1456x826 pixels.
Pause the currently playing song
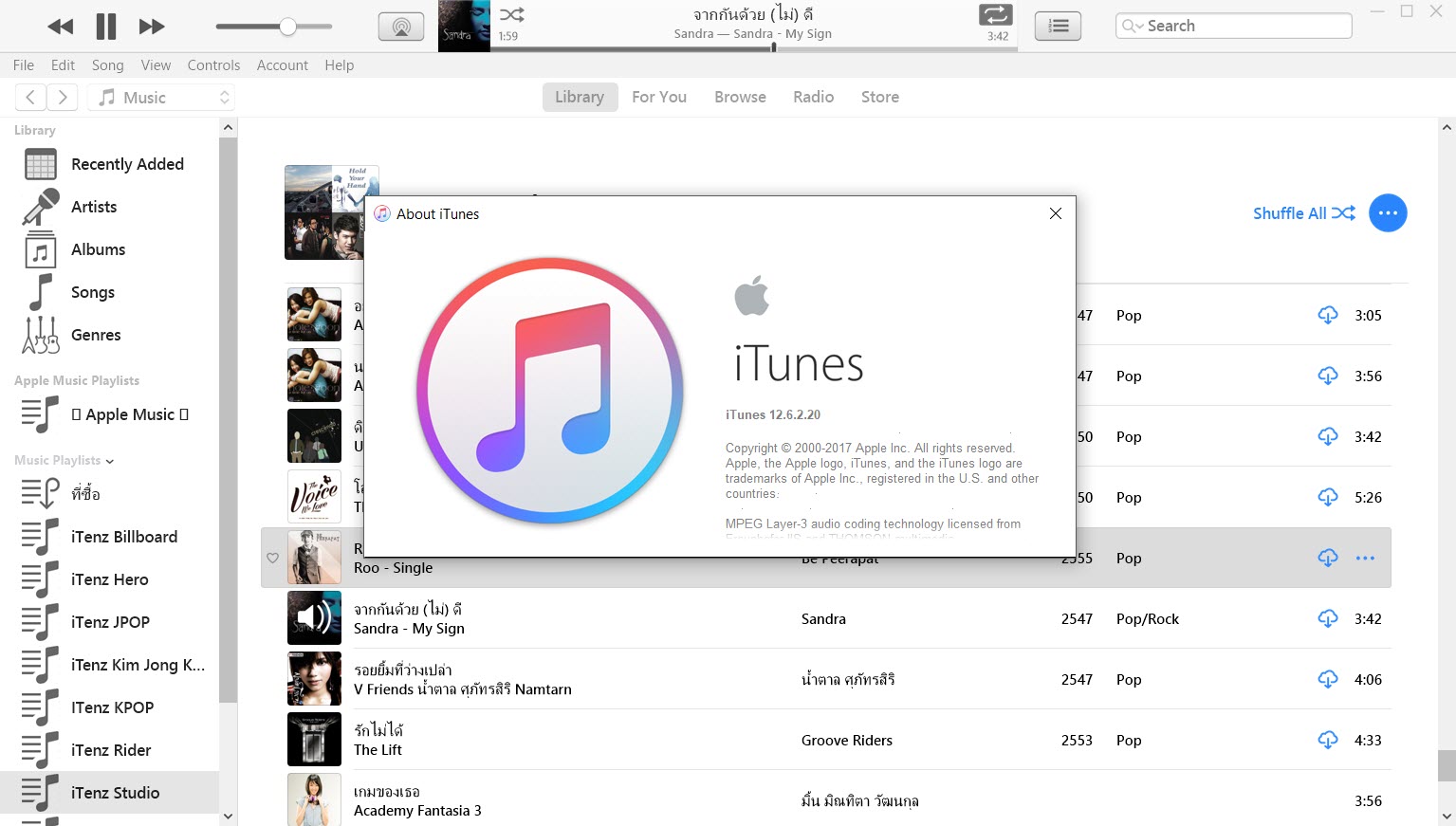tap(105, 27)
